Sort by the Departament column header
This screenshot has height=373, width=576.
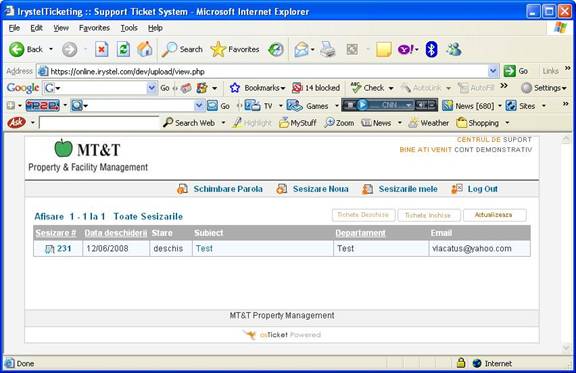[x=360, y=233]
